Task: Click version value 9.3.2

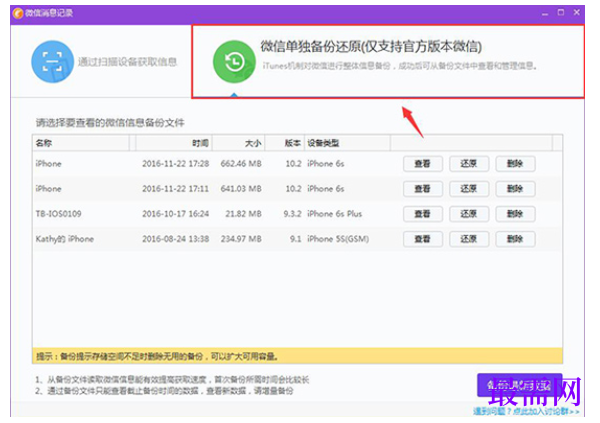Action: coord(292,214)
